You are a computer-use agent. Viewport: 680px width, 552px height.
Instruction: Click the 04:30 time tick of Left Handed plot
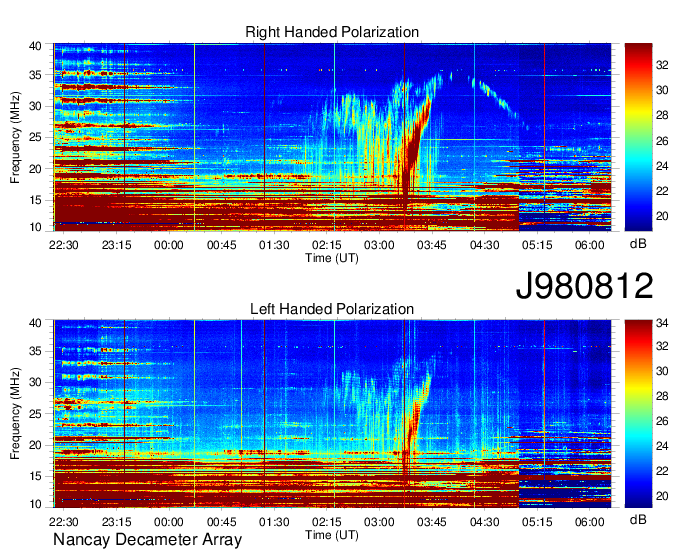coord(484,522)
